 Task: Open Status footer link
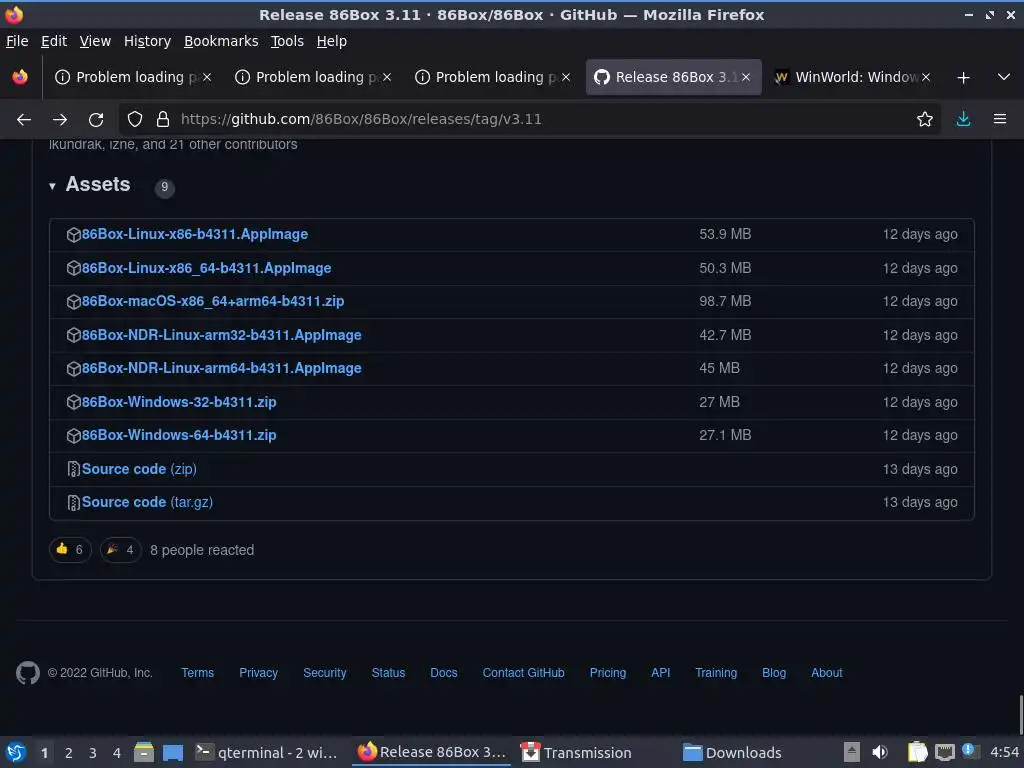[388, 673]
